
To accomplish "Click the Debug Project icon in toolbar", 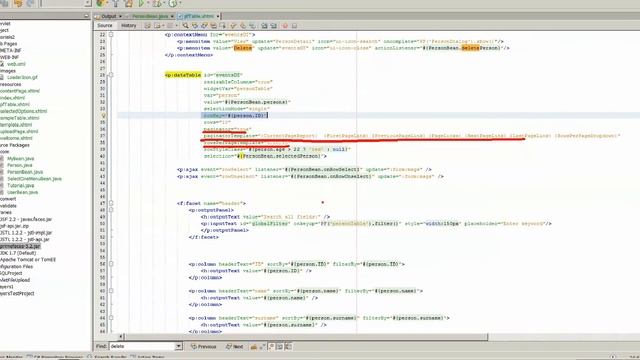I will click(x=157, y=3).
